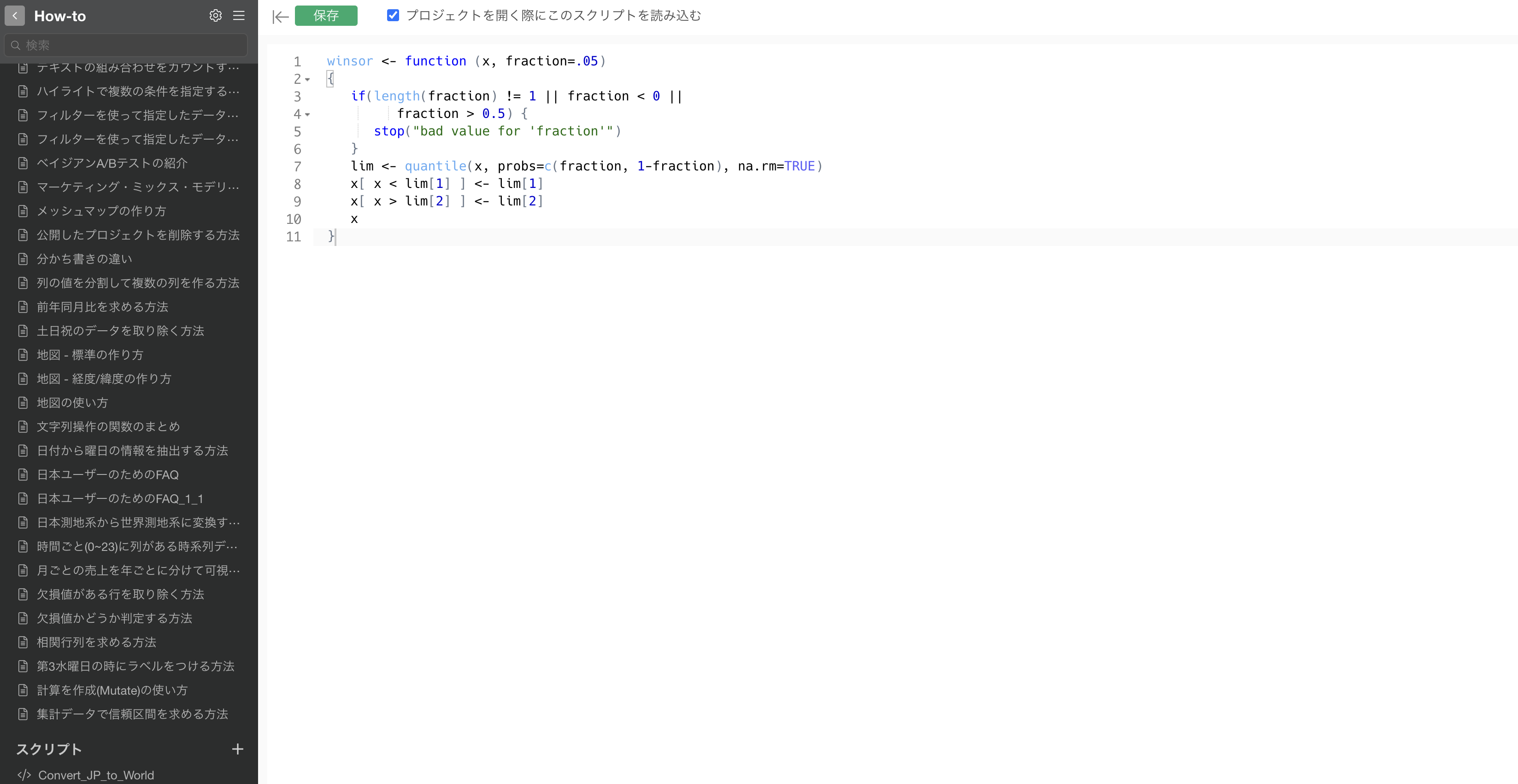Collapse the script editor panel arrow
This screenshot has width=1518, height=784.
(x=281, y=17)
